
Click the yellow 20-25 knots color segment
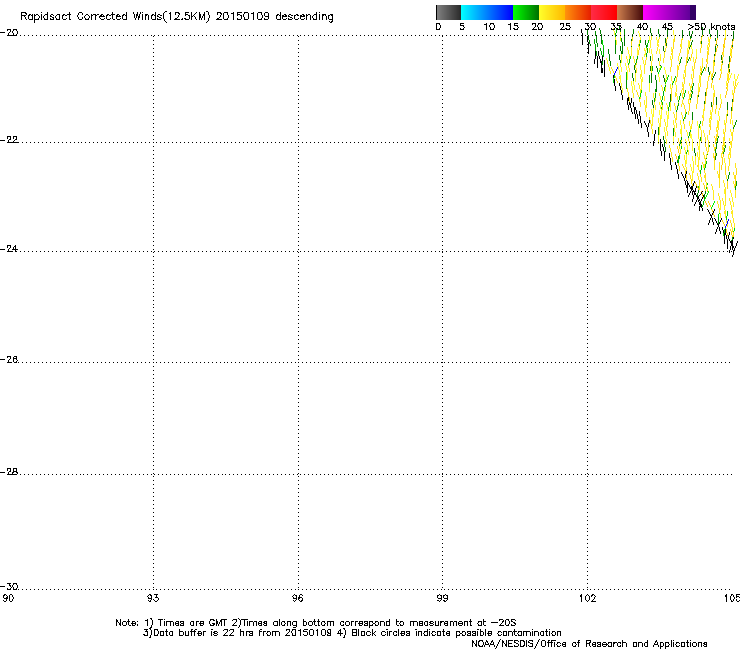click(552, 12)
